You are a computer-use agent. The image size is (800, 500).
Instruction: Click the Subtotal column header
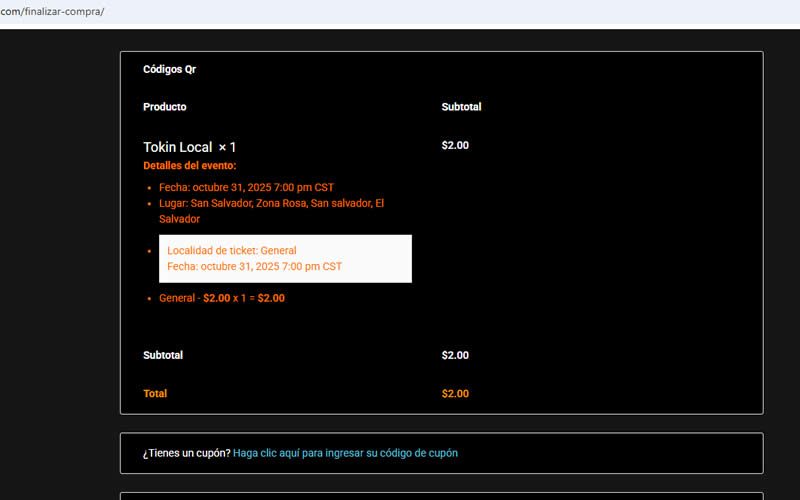click(x=461, y=107)
